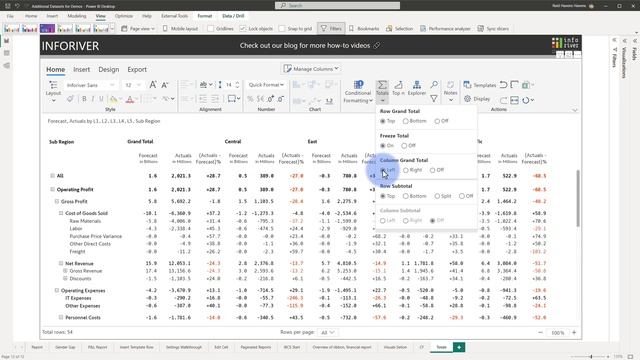Open Templates in the Actions group
Screen dimensions: 640x360
point(480,85)
